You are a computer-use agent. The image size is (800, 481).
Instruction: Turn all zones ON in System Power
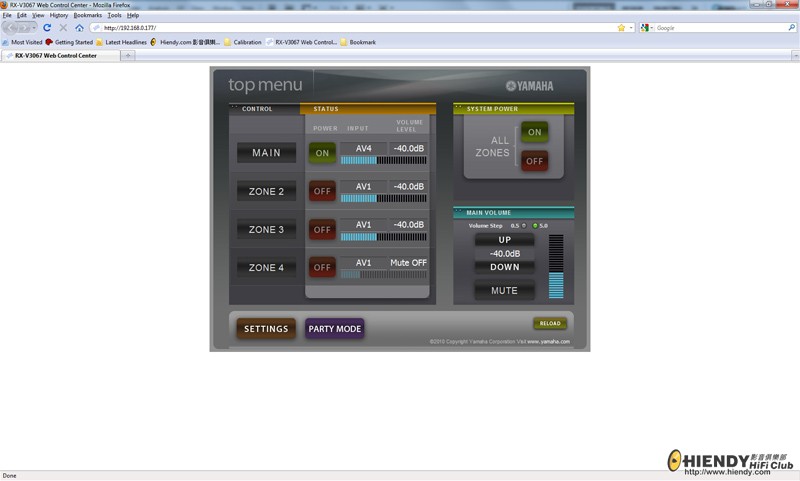coord(534,132)
